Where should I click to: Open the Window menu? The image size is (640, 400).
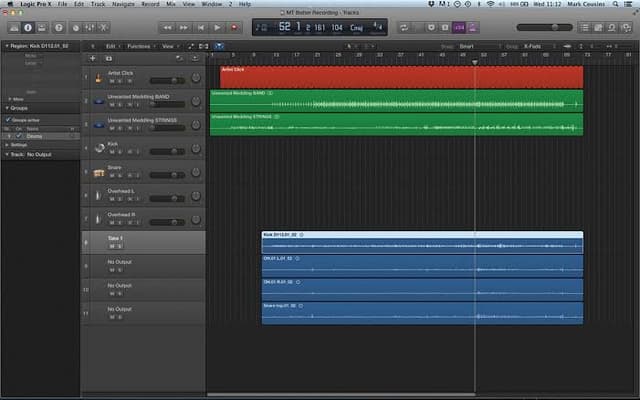[x=211, y=4]
